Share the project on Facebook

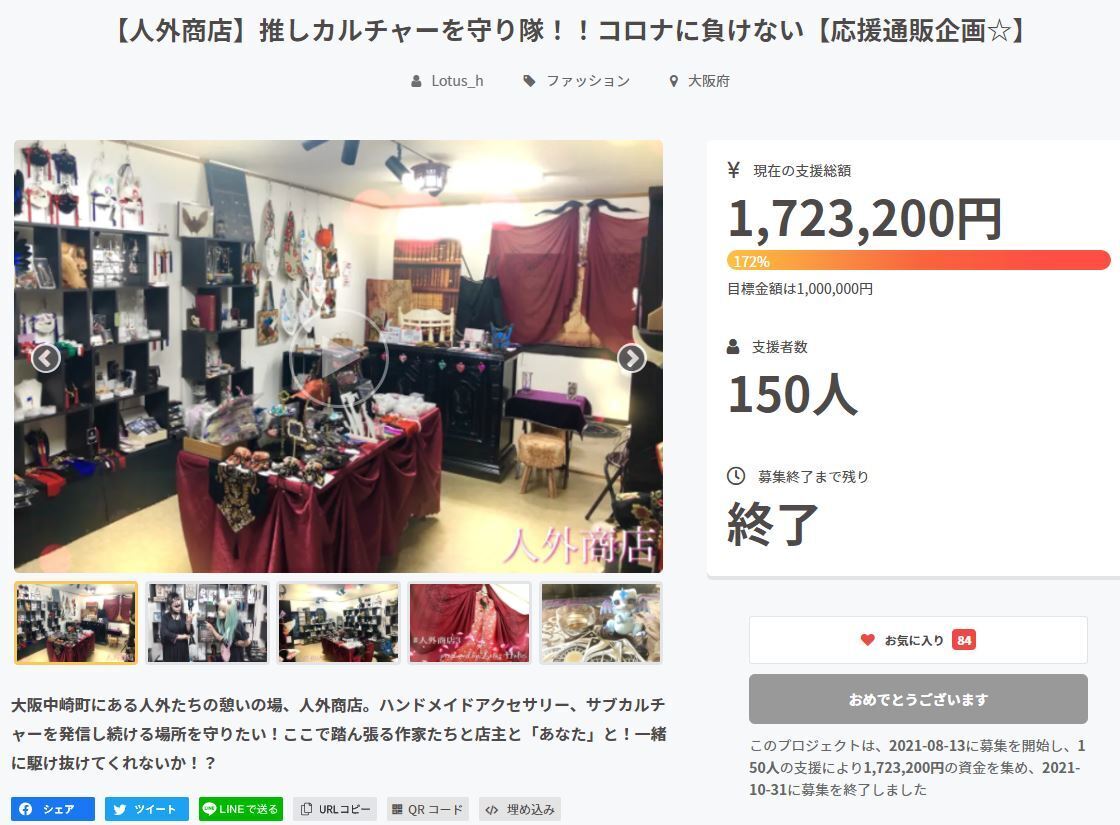(53, 809)
